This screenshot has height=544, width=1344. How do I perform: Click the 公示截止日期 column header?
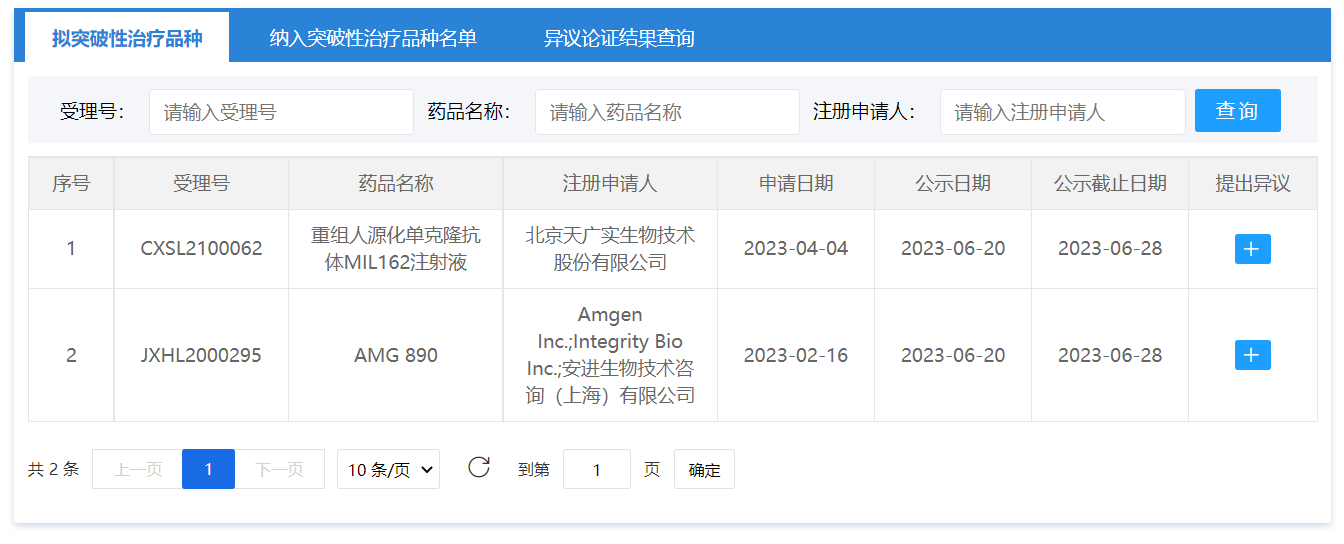[1110, 184]
